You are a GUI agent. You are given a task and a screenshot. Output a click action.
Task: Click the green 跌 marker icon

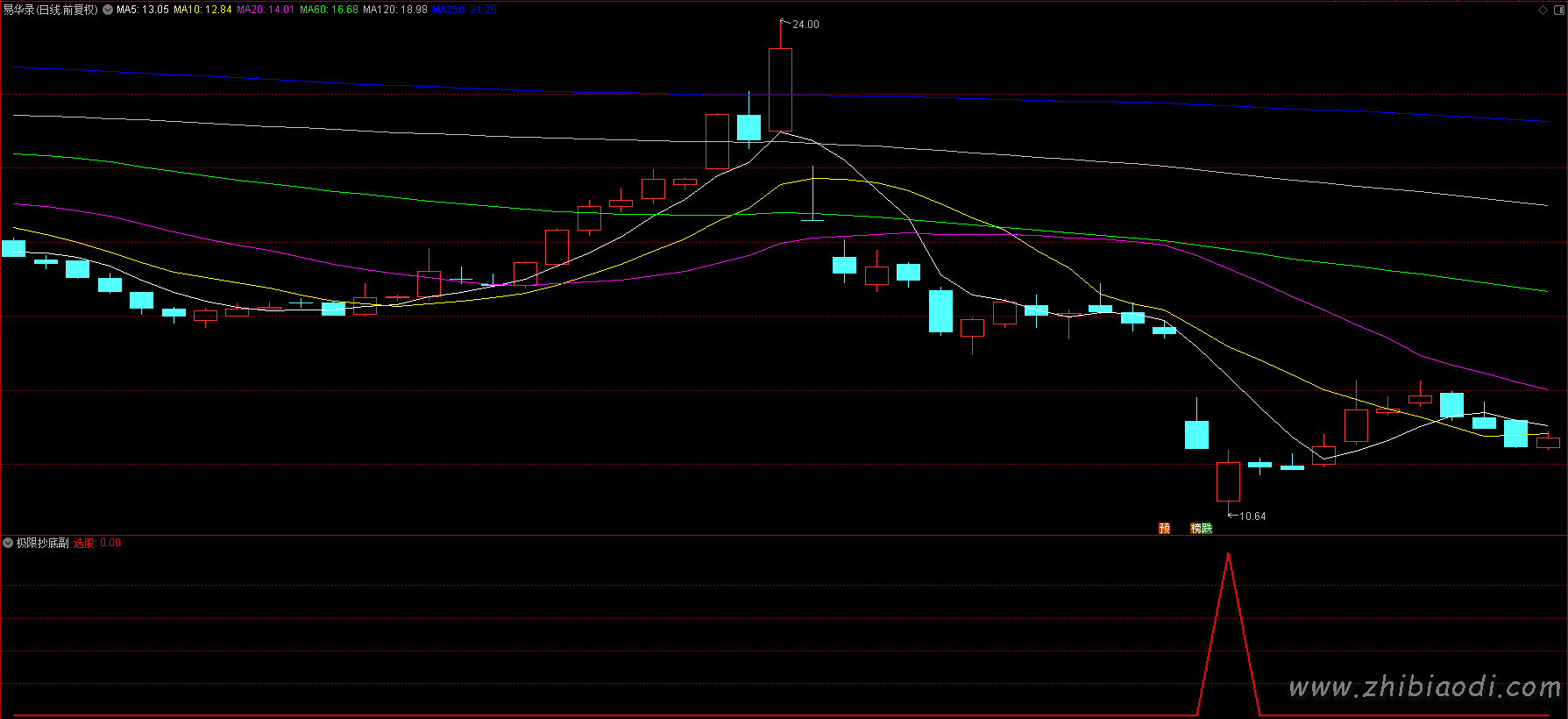(1207, 528)
